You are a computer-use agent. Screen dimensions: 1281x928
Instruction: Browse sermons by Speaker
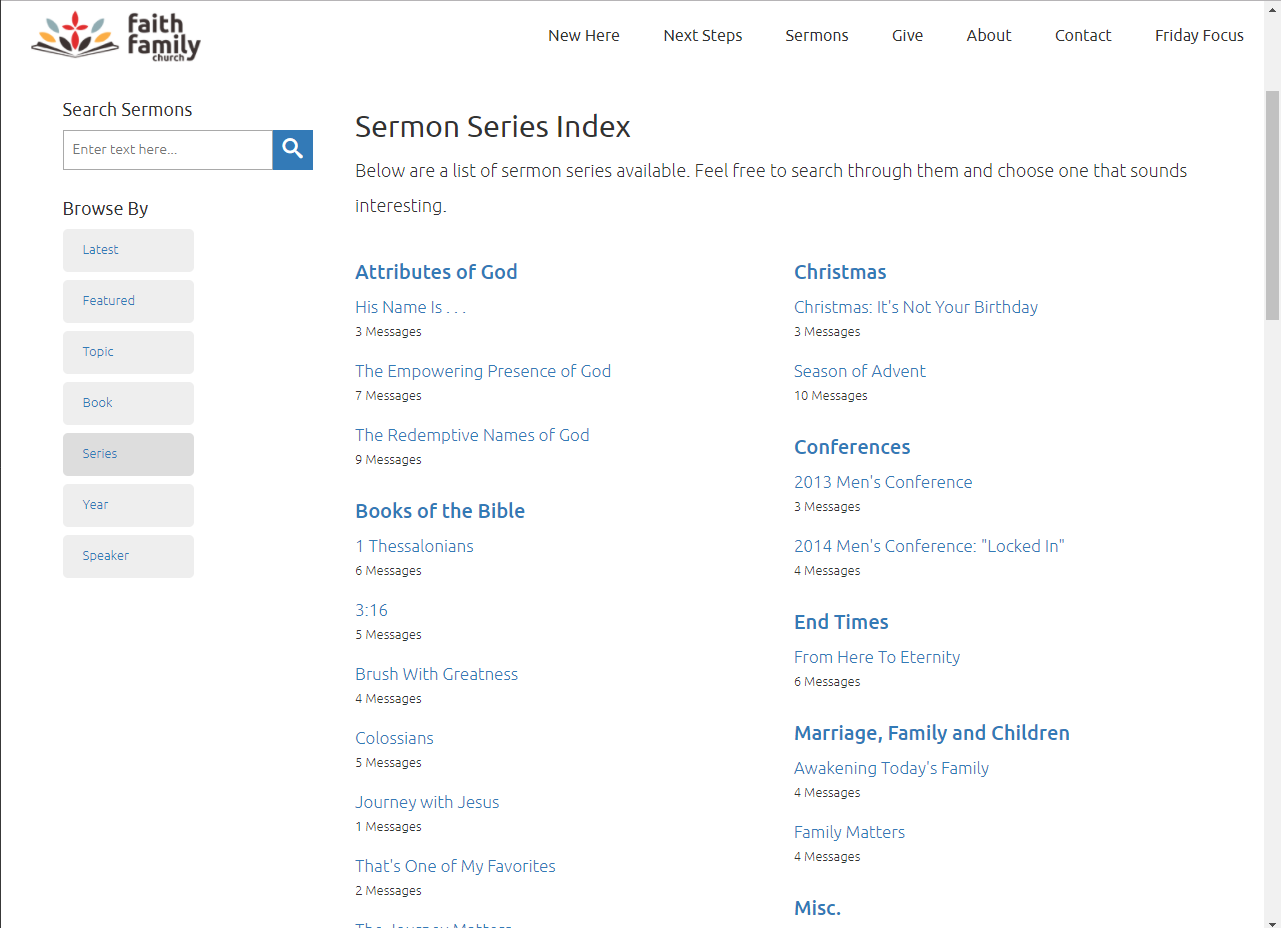(128, 556)
